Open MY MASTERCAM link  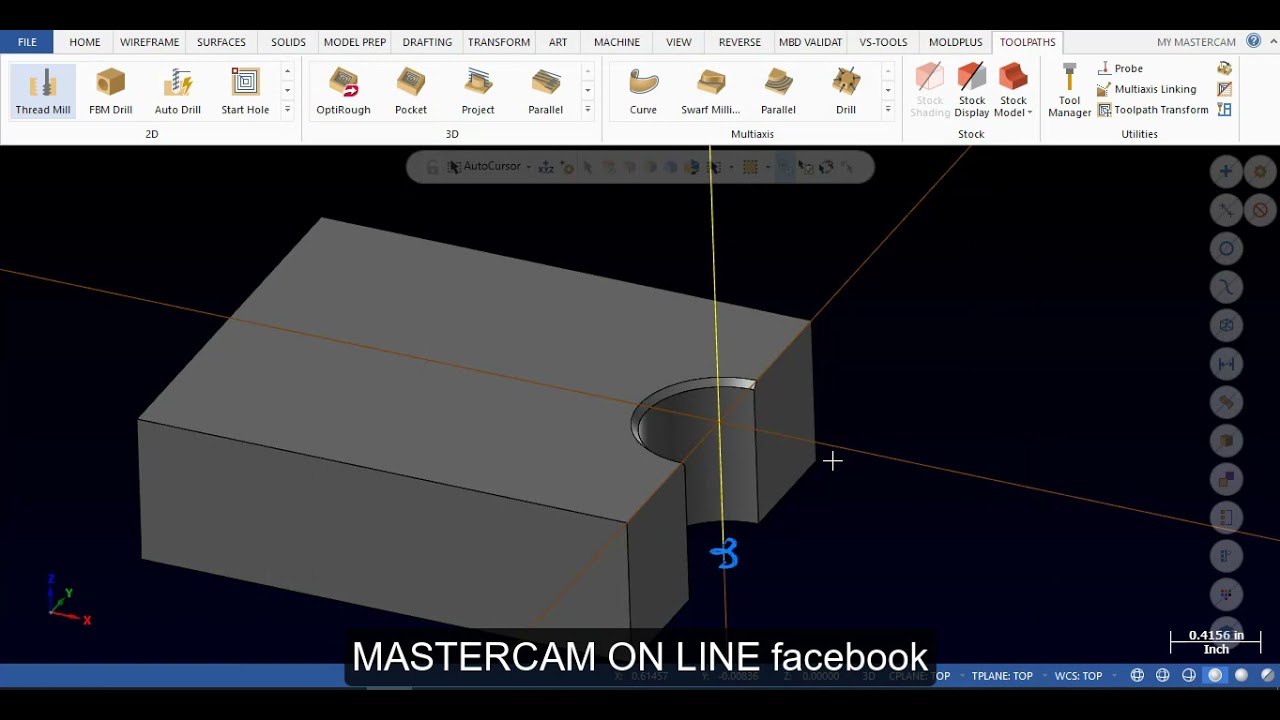coord(1196,42)
